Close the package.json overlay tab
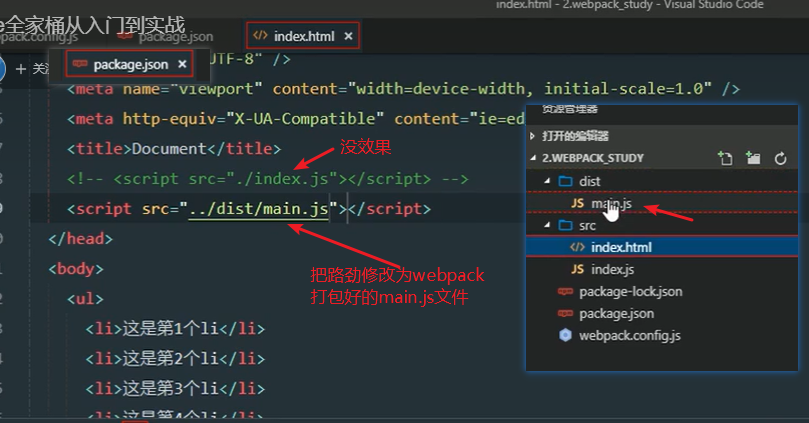 point(182,64)
